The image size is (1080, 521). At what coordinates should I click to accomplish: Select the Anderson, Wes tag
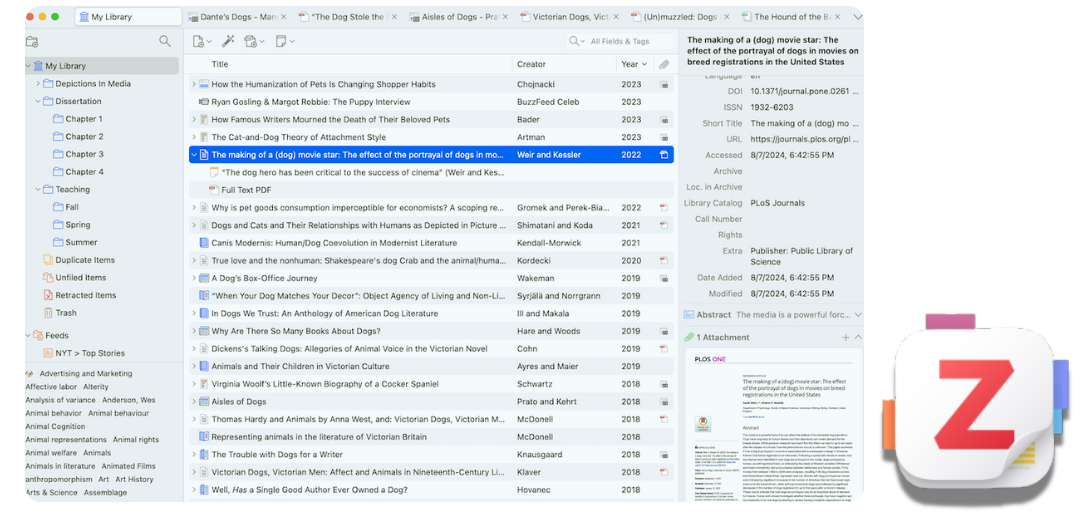coord(129,400)
